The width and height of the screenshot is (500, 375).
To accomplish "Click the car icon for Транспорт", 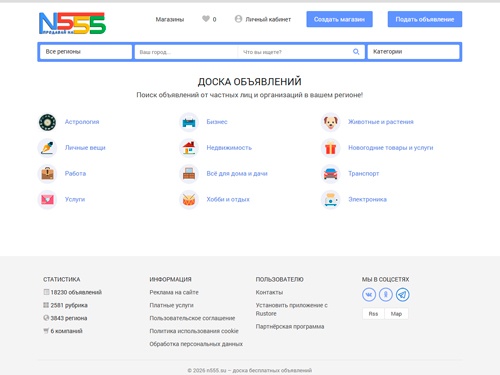I will click(x=331, y=174).
